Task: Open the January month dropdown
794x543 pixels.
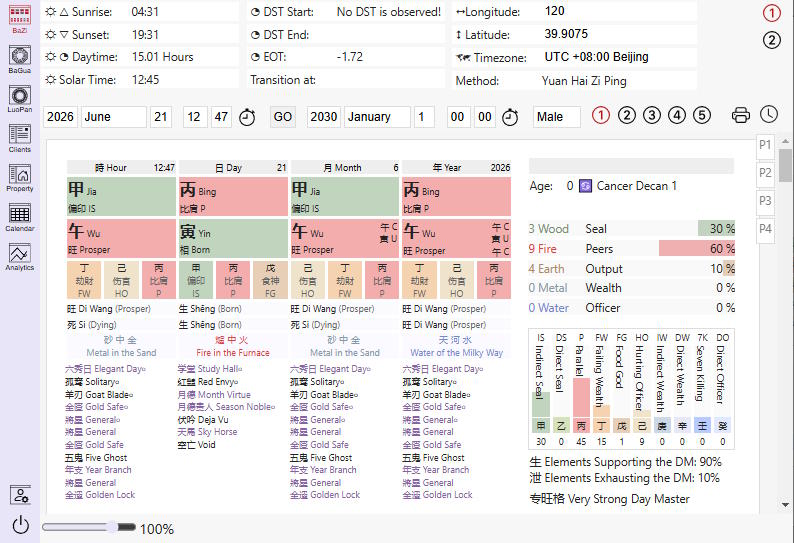Action: (x=377, y=117)
